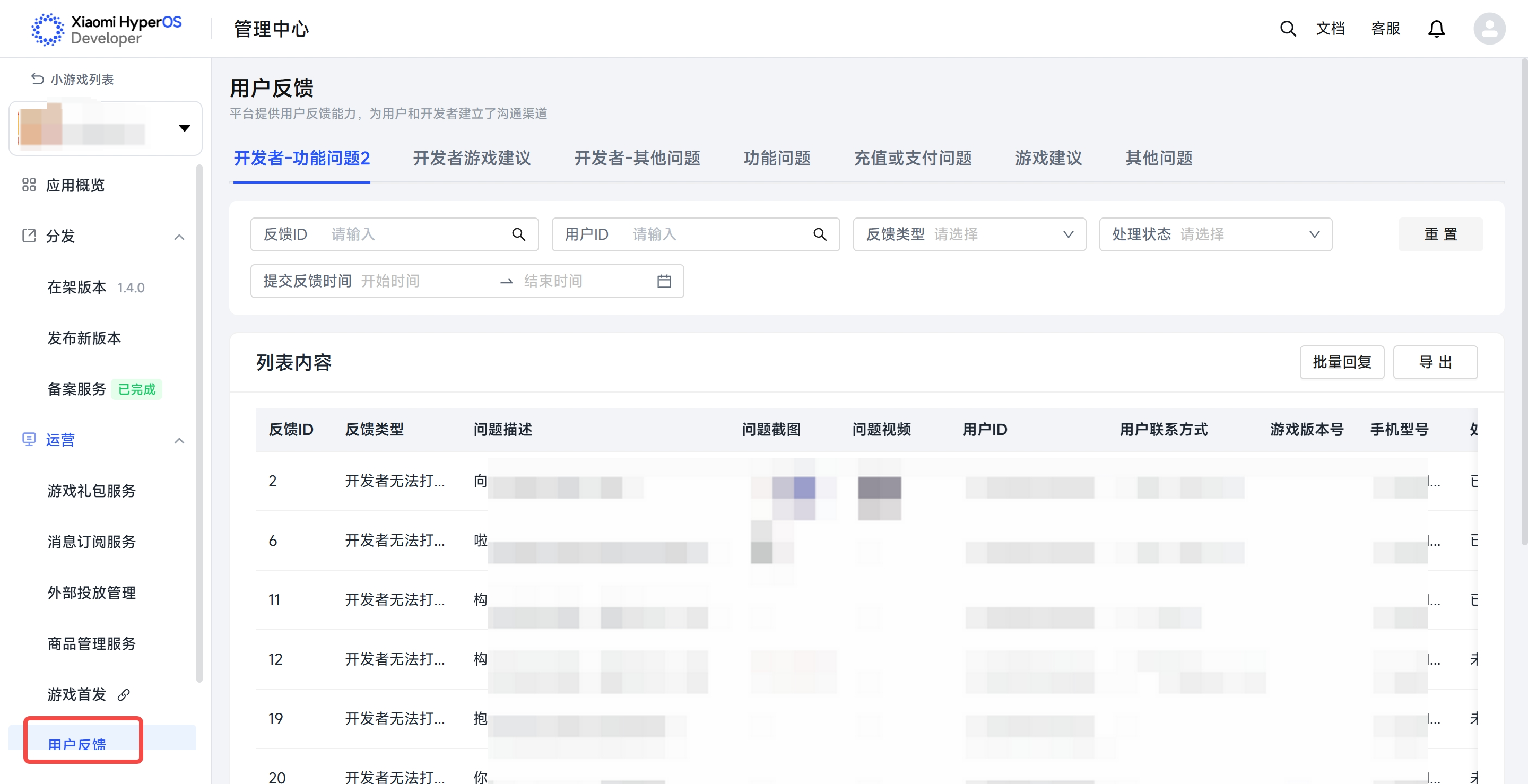The height and width of the screenshot is (784, 1528).
Task: Switch to 开发者游戏建议 tab
Action: pos(472,159)
